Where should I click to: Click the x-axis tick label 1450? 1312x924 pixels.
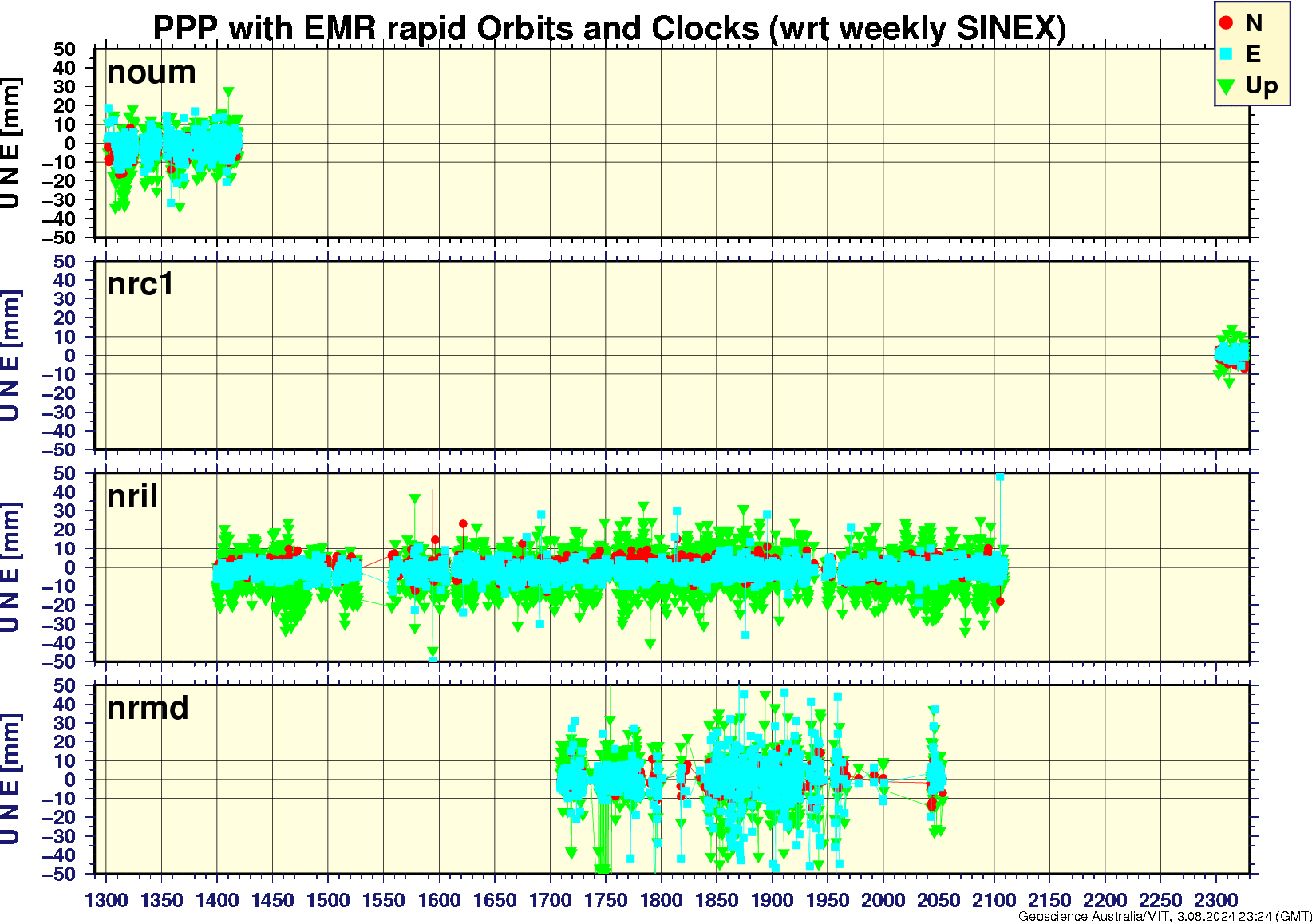pyautogui.click(x=273, y=900)
